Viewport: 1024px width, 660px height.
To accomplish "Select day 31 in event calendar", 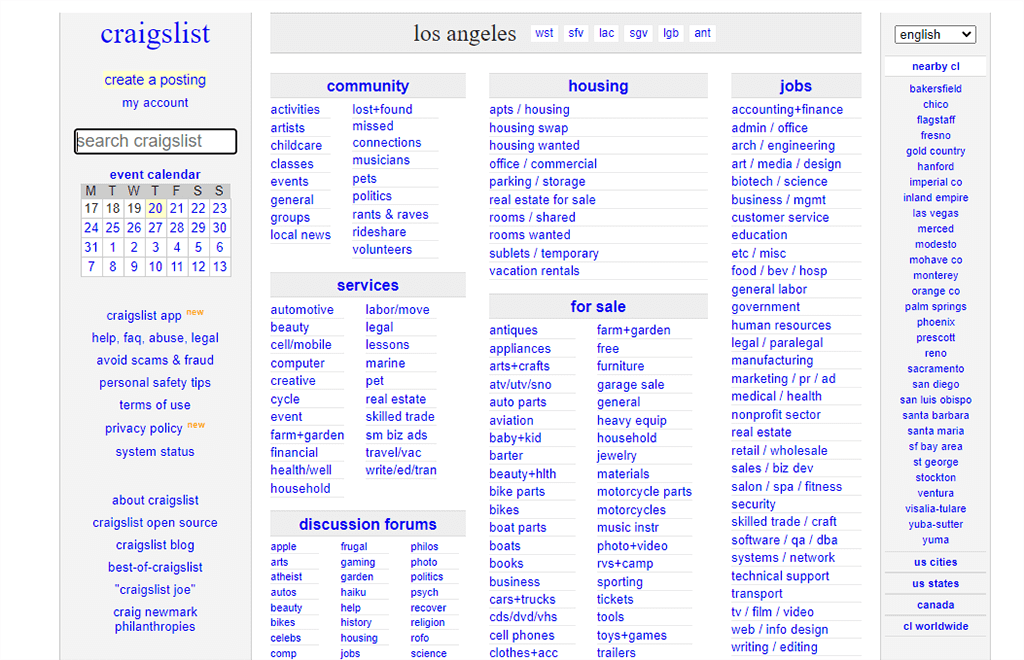I will coord(91,247).
